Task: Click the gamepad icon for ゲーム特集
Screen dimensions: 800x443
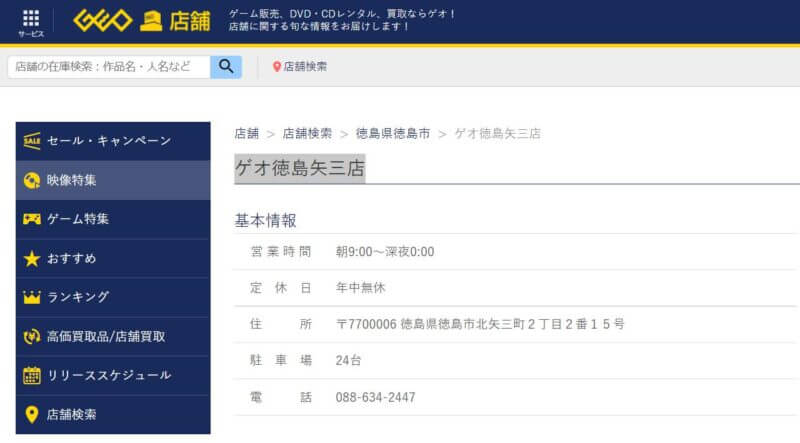Action: click(x=32, y=219)
